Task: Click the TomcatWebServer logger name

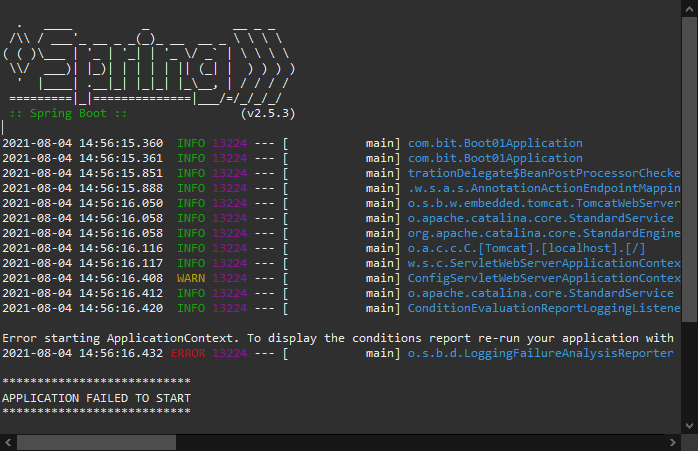Action: point(544,203)
